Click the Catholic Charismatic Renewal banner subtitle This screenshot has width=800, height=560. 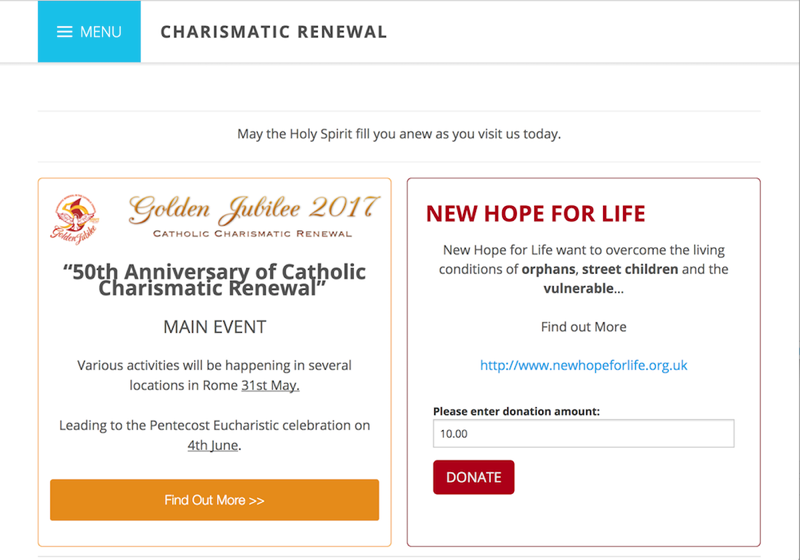click(253, 234)
